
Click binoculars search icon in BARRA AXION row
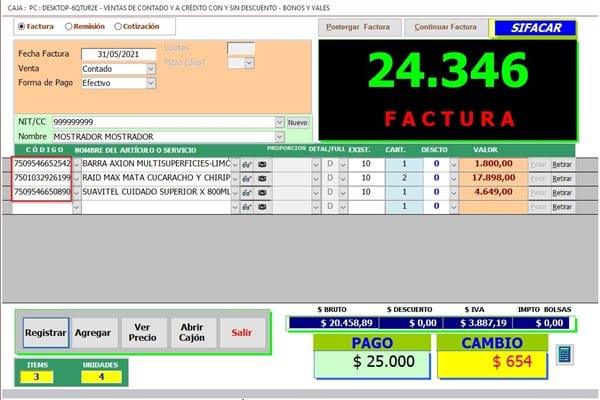tap(247, 165)
